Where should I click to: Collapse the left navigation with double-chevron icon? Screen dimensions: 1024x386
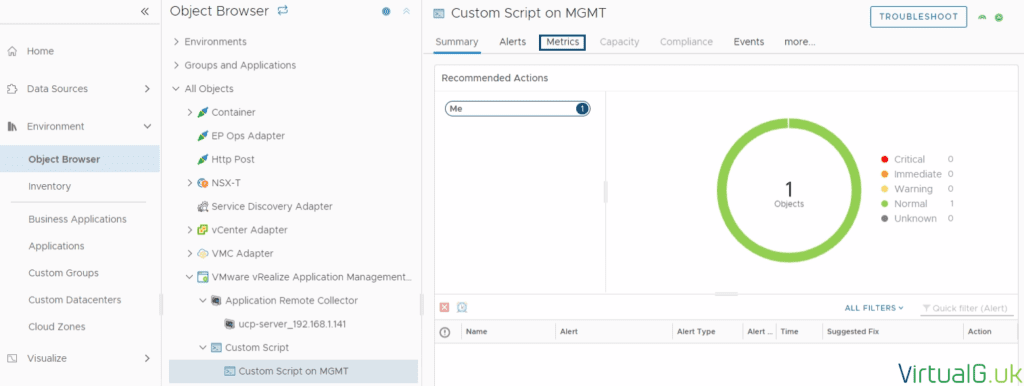pos(144,11)
